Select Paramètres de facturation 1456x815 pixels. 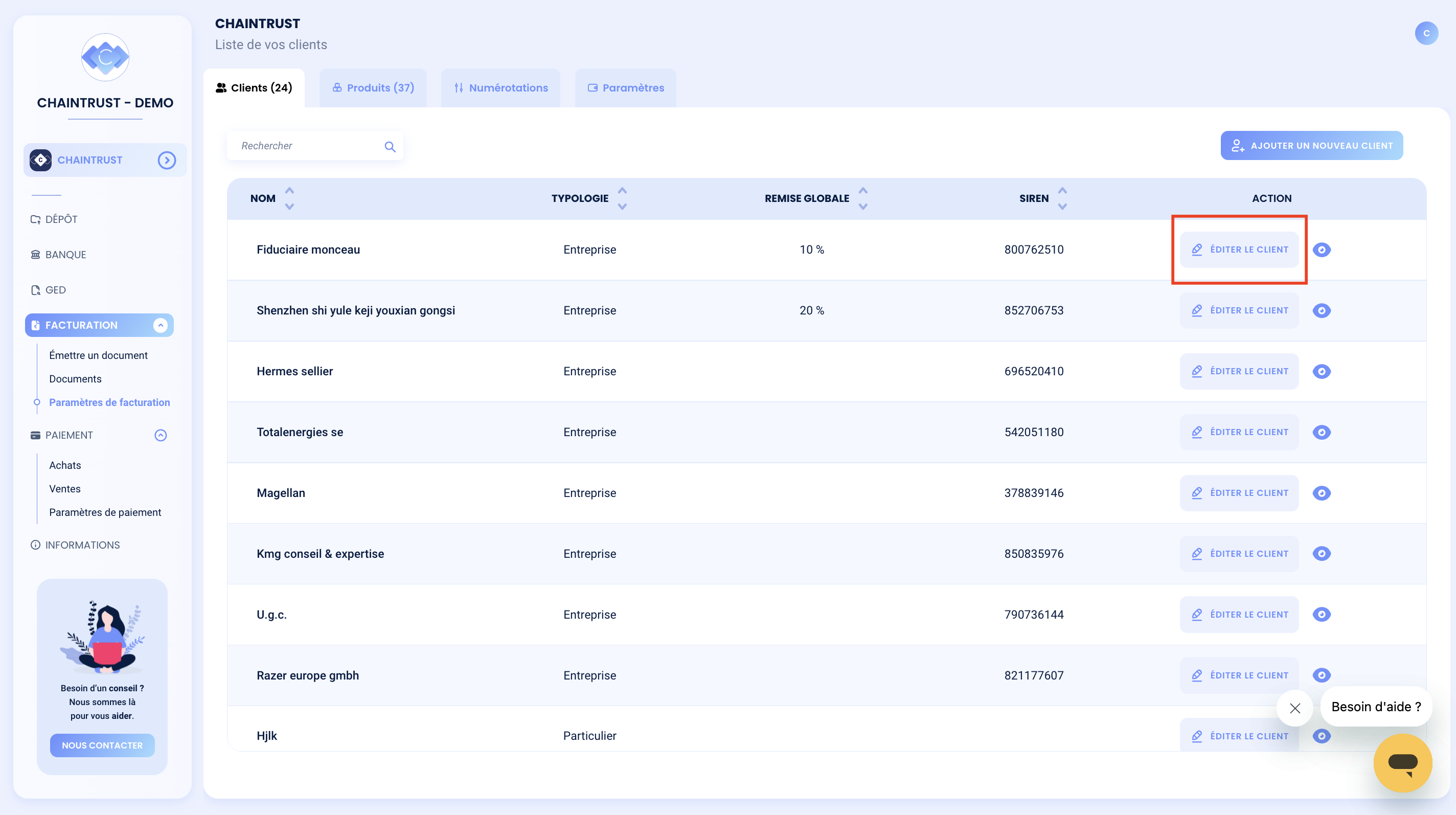pyautogui.click(x=109, y=402)
